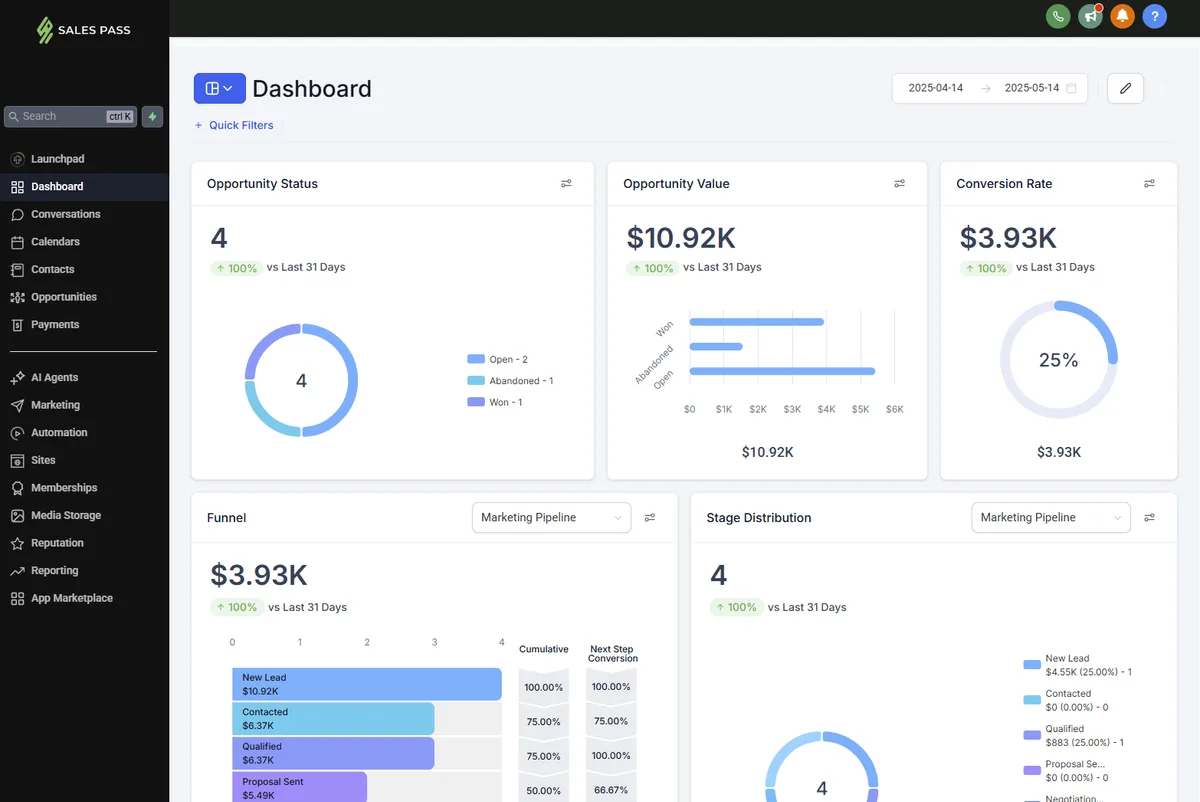Click the Automation sidebar icon
Viewport: 1200px width, 802px height.
(x=17, y=433)
